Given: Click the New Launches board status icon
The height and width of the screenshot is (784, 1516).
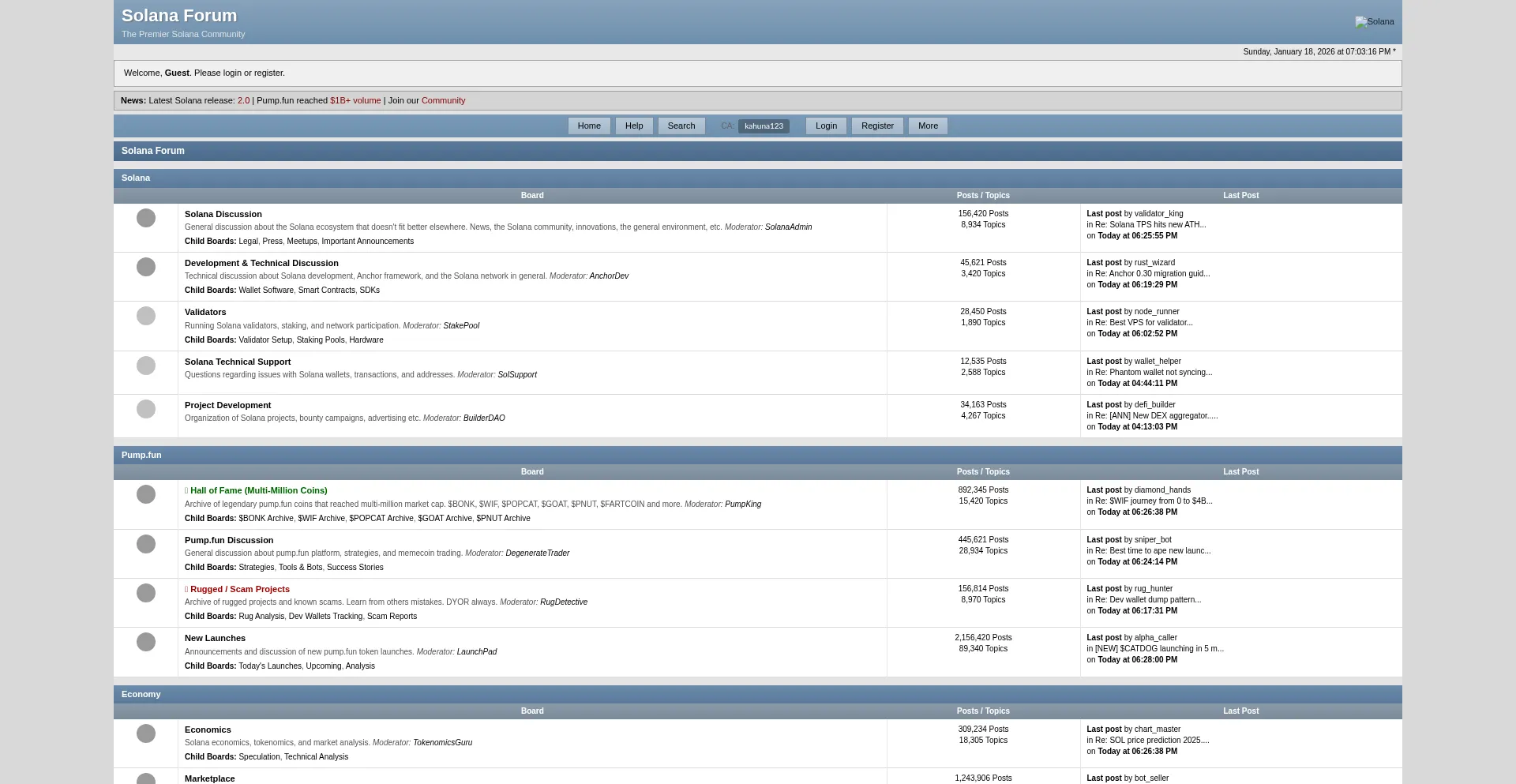Looking at the screenshot, I should tap(146, 642).
